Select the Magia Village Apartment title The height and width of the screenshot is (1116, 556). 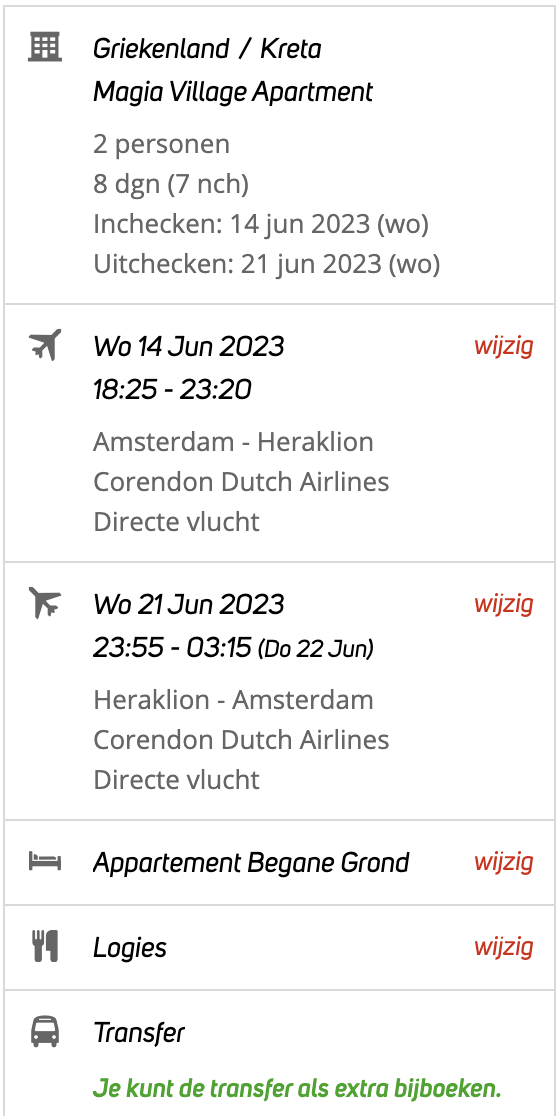[x=233, y=92]
